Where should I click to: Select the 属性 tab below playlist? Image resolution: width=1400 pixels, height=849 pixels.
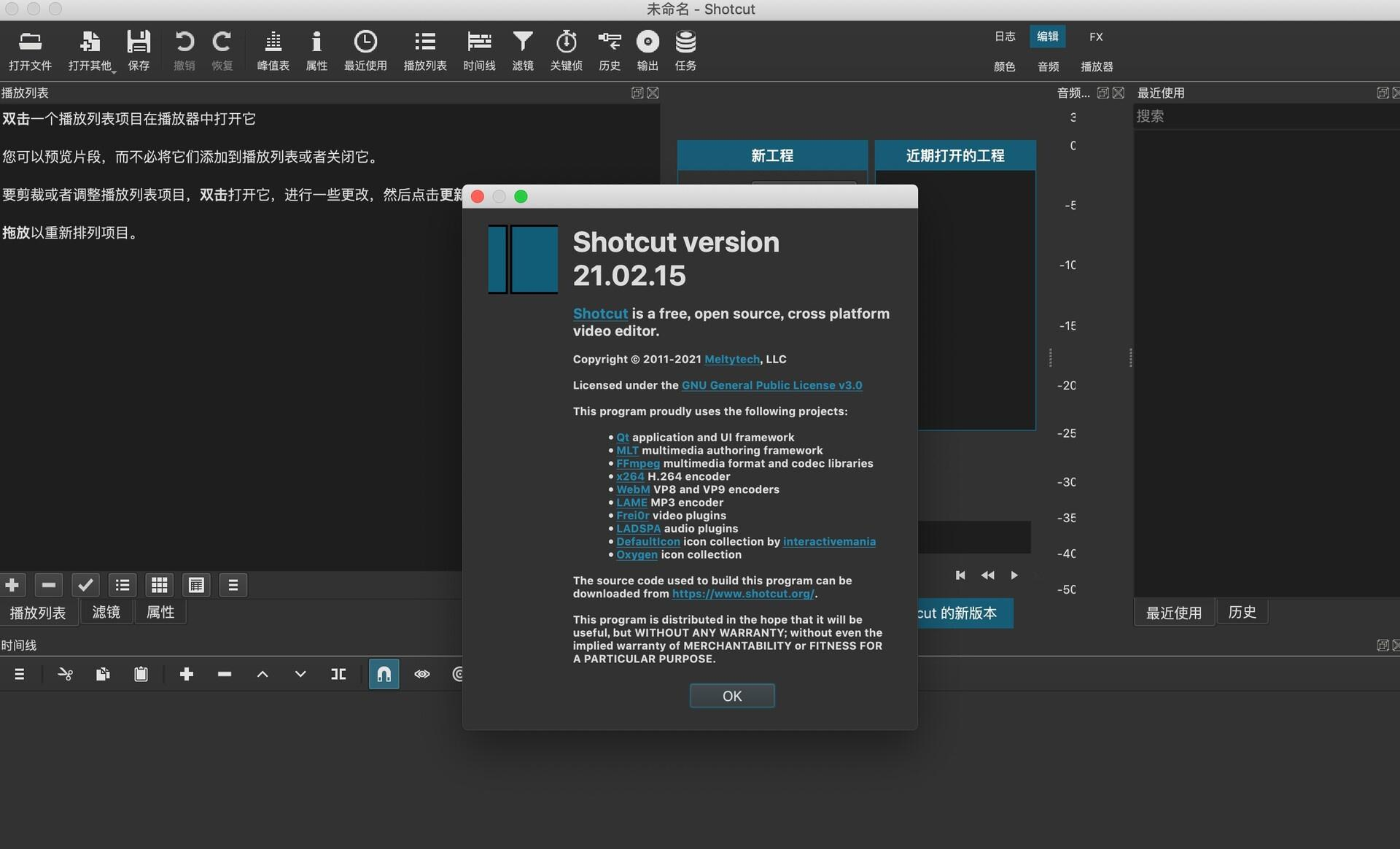[160, 613]
